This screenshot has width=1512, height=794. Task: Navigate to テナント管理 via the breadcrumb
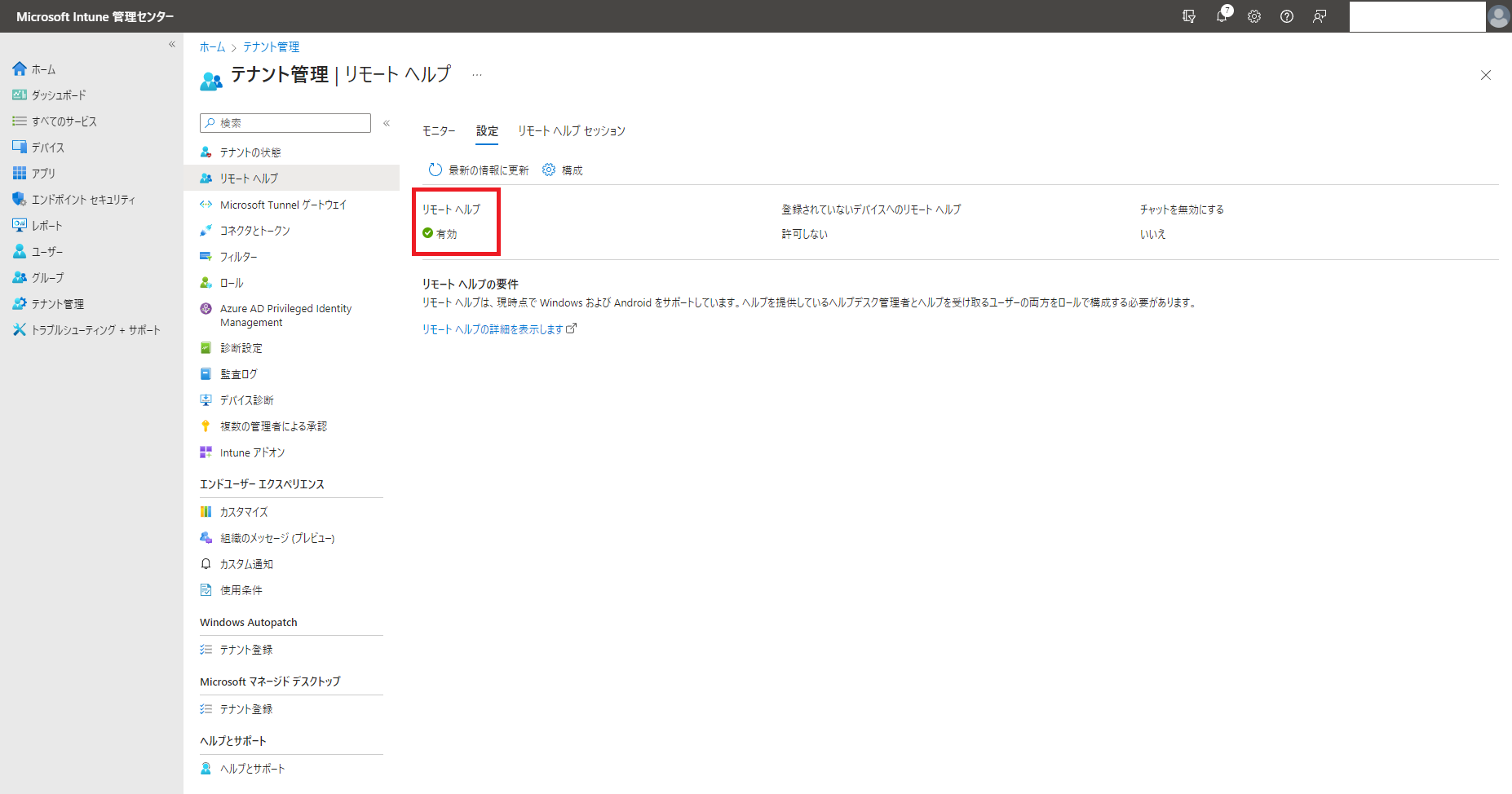pos(270,46)
